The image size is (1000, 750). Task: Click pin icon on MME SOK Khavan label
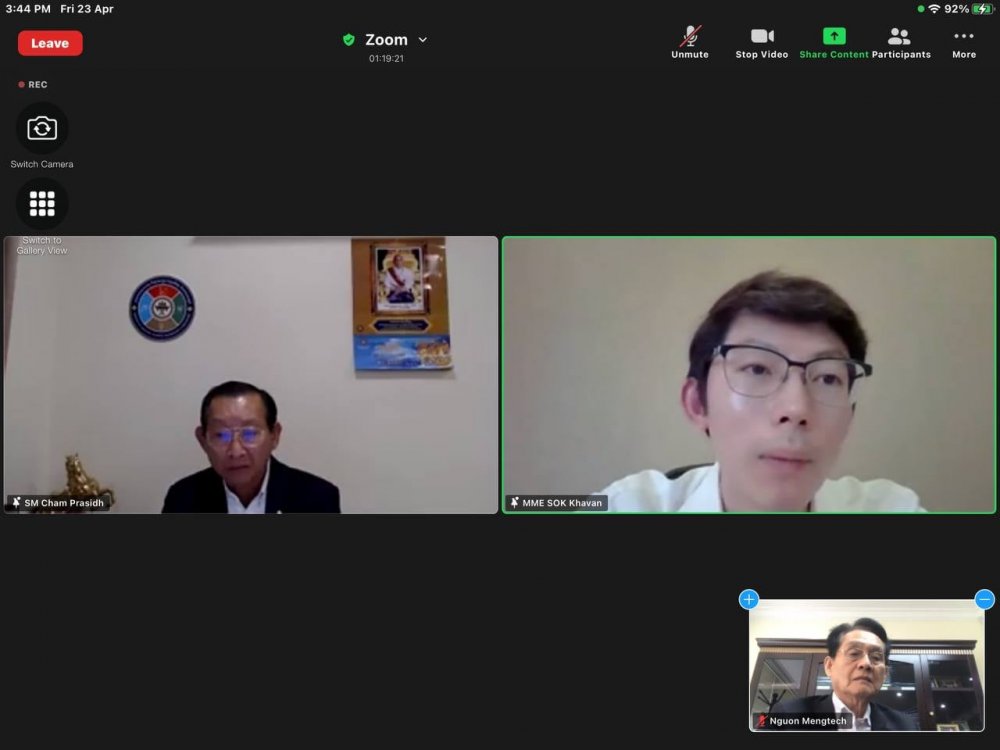(x=514, y=503)
